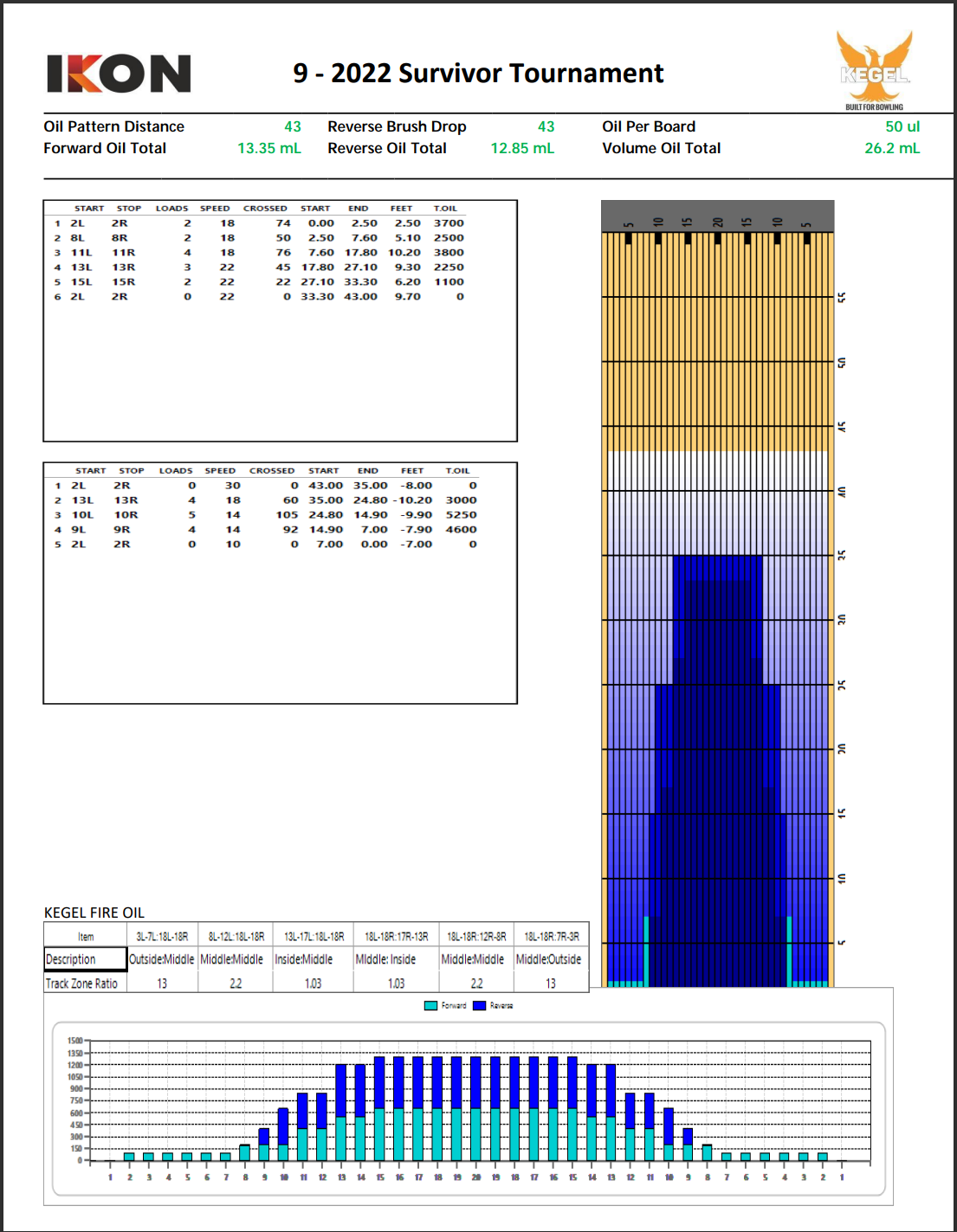
Task: Click the Oil Per Board value 50 ul
Action: [x=902, y=126]
